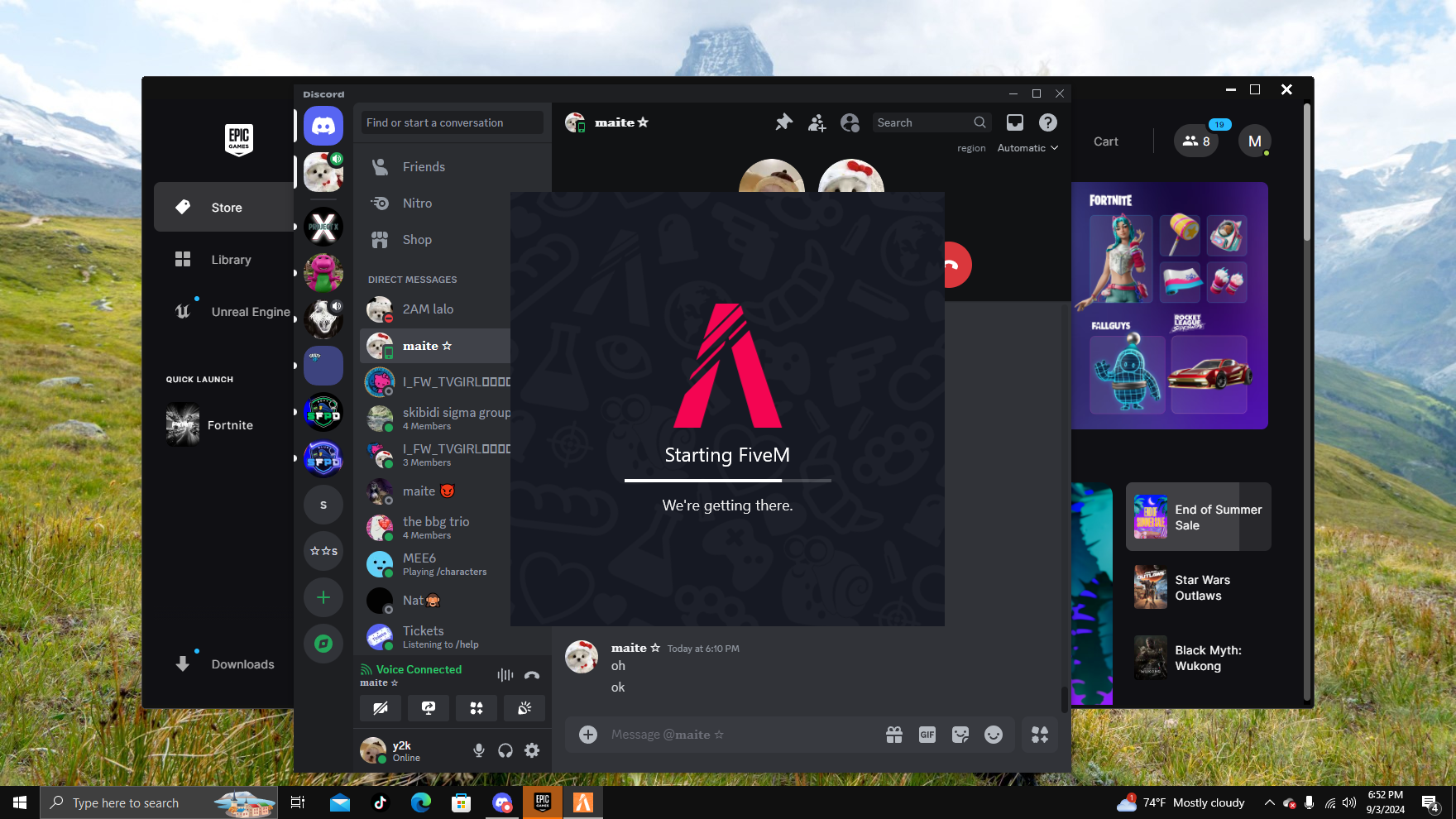Mute microphone in Discord user panel
The image size is (1456, 819).
pyautogui.click(x=479, y=750)
